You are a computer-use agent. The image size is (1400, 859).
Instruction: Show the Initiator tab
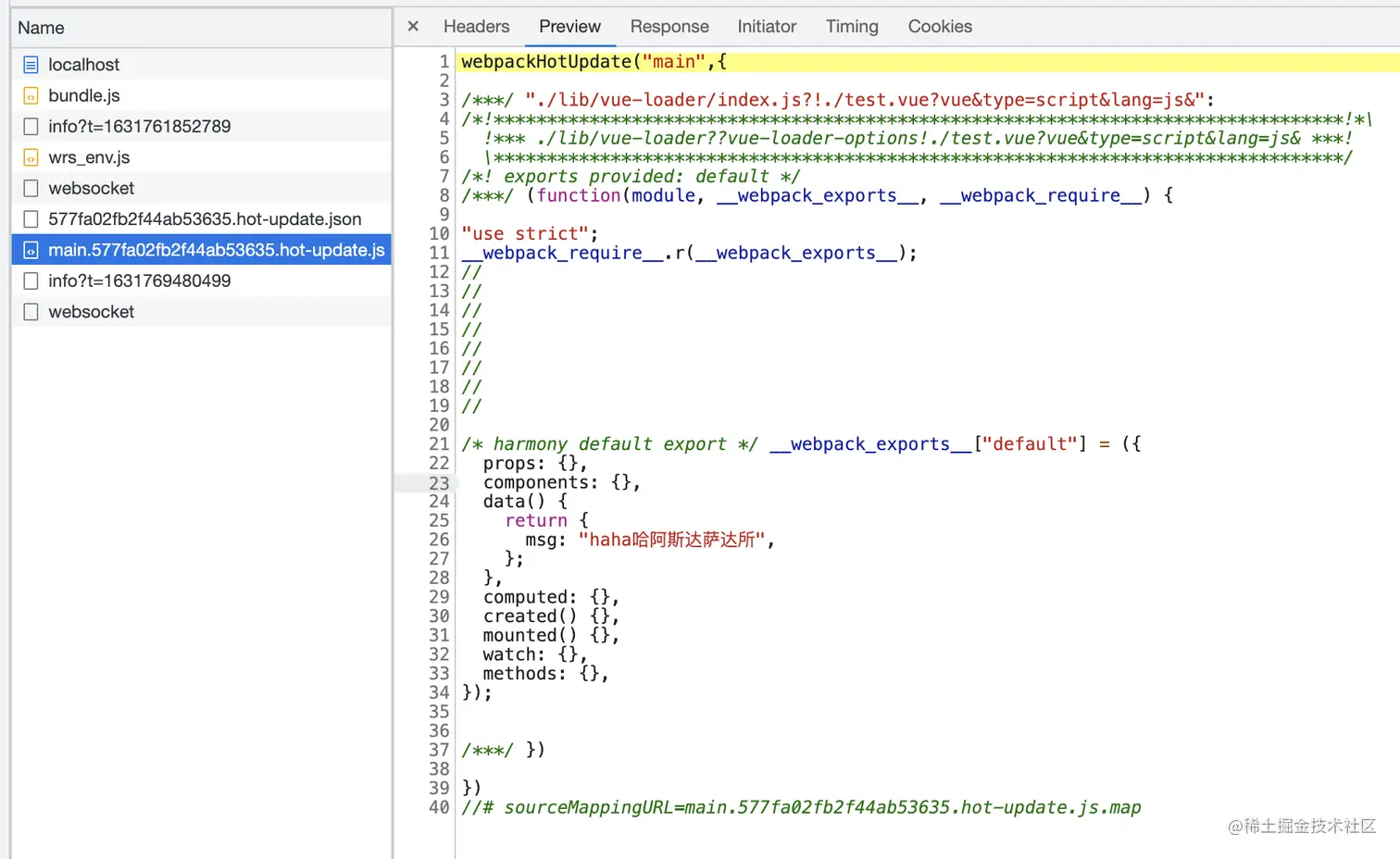(x=767, y=27)
